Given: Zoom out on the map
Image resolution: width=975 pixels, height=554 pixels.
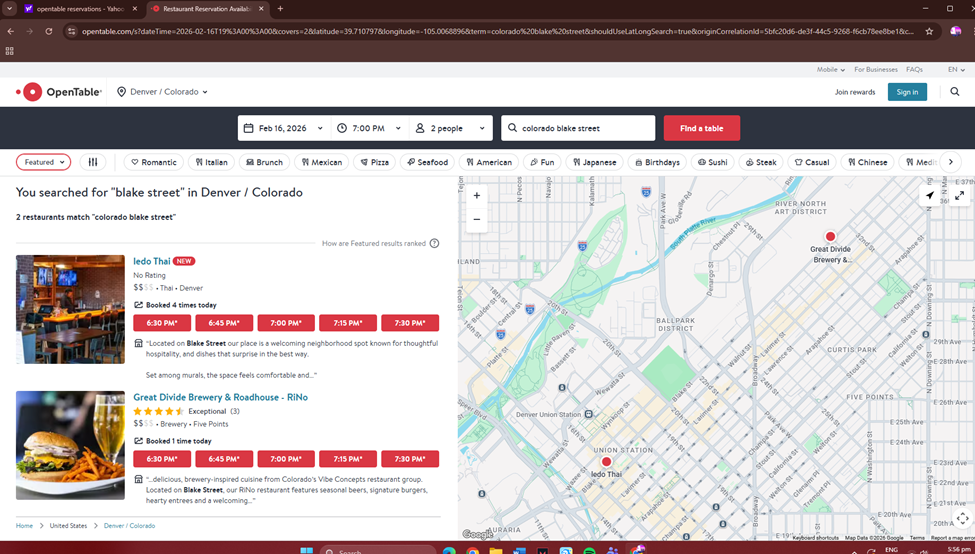Looking at the screenshot, I should tap(476, 219).
